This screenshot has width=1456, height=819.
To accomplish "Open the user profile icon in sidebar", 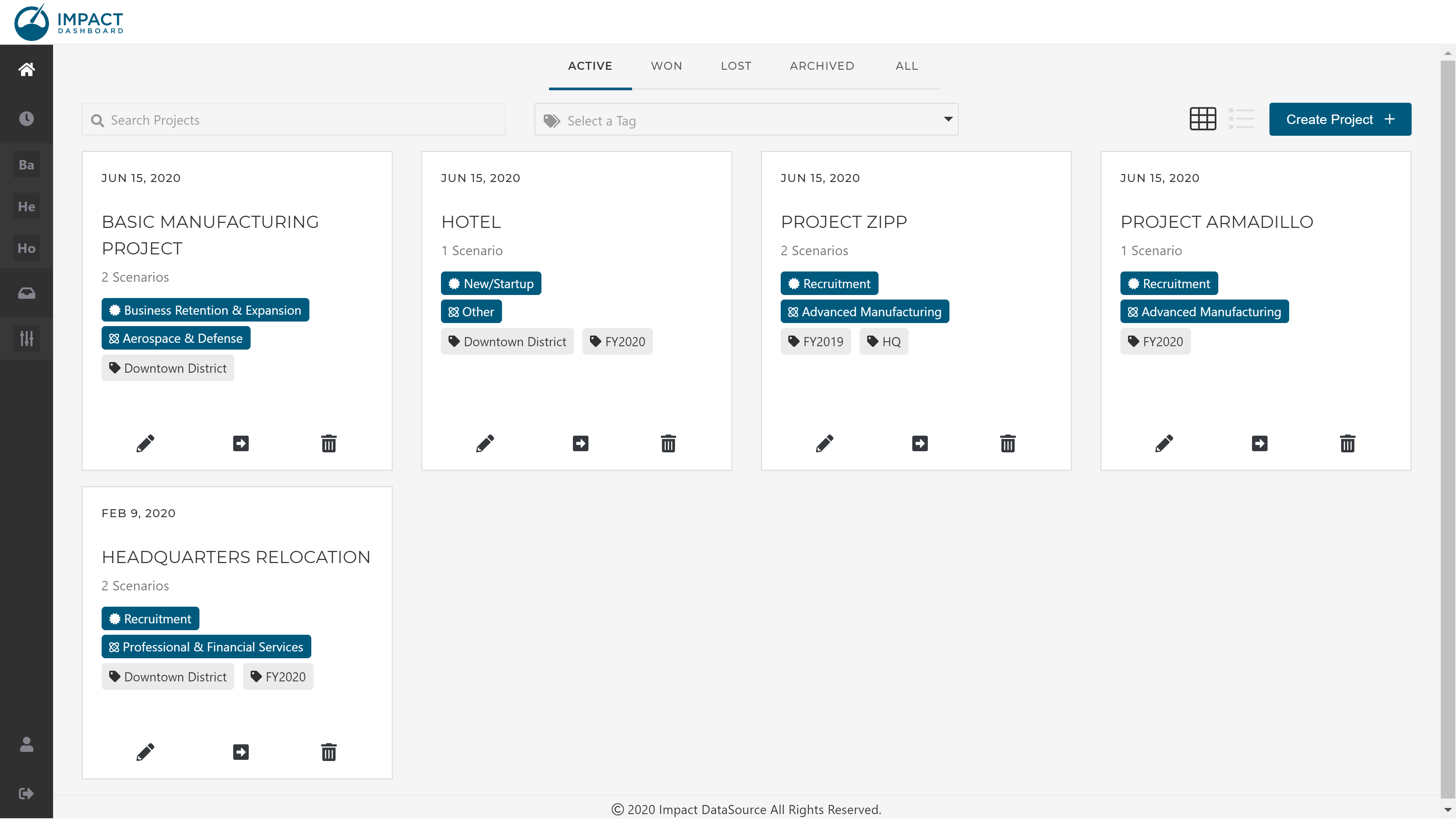I will tap(27, 744).
